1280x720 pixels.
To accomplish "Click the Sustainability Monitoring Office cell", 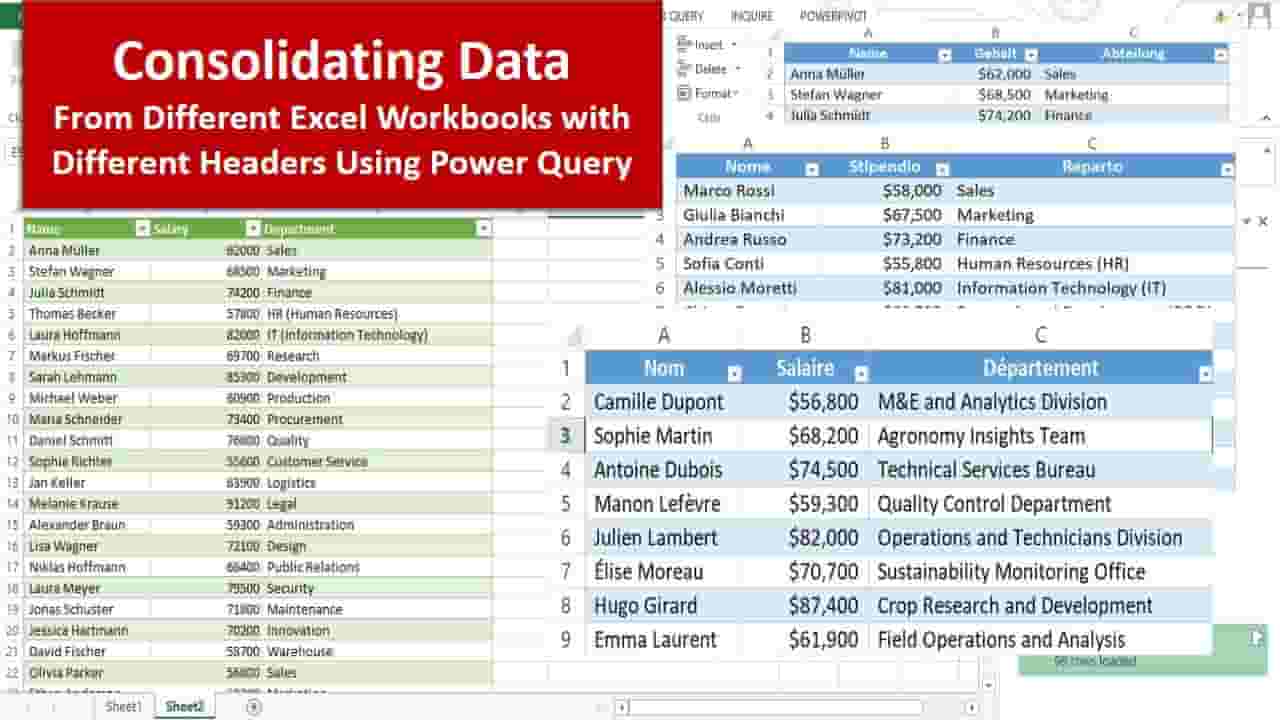I will (x=1041, y=572).
